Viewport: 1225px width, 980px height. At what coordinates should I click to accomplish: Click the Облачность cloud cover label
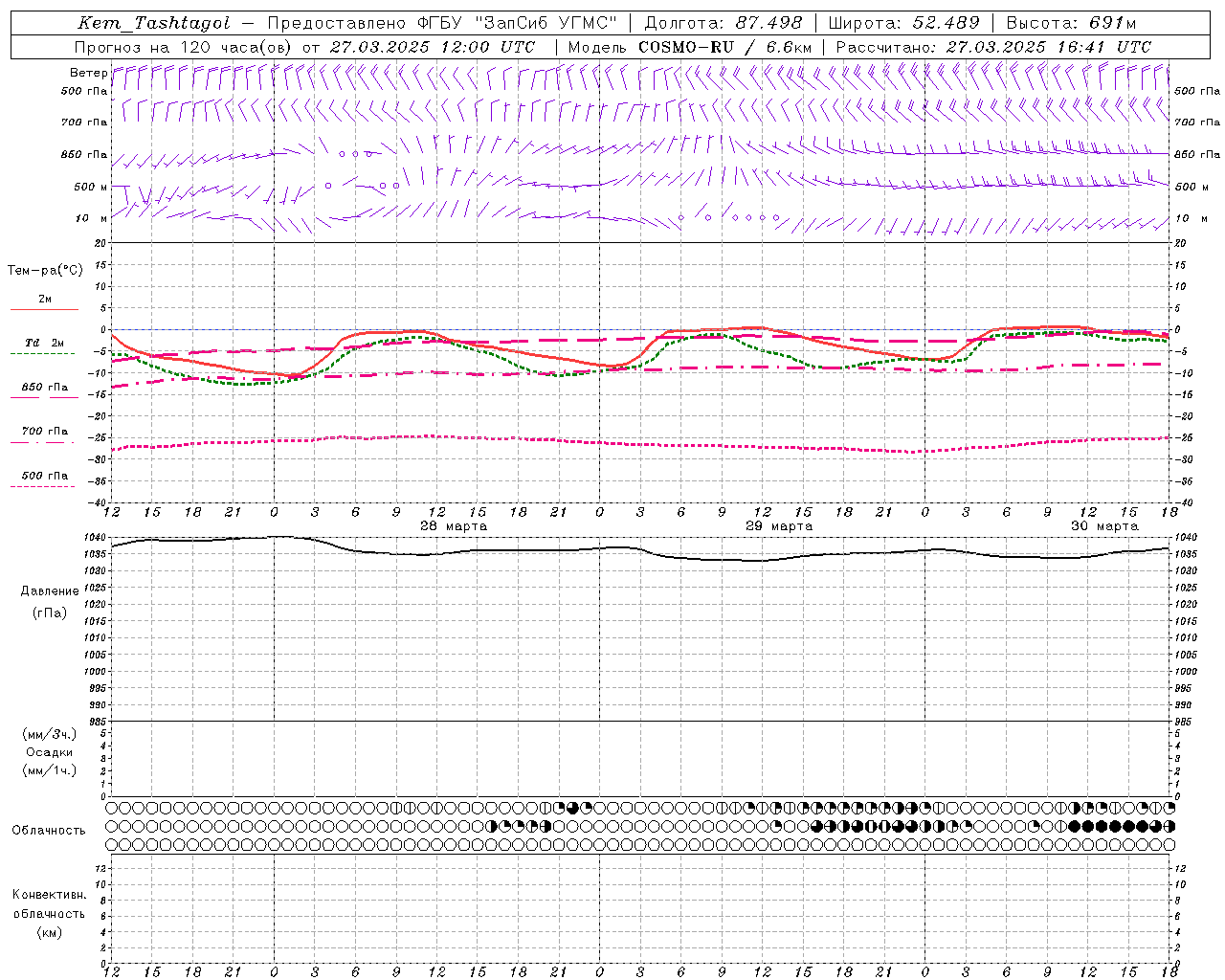[49, 831]
